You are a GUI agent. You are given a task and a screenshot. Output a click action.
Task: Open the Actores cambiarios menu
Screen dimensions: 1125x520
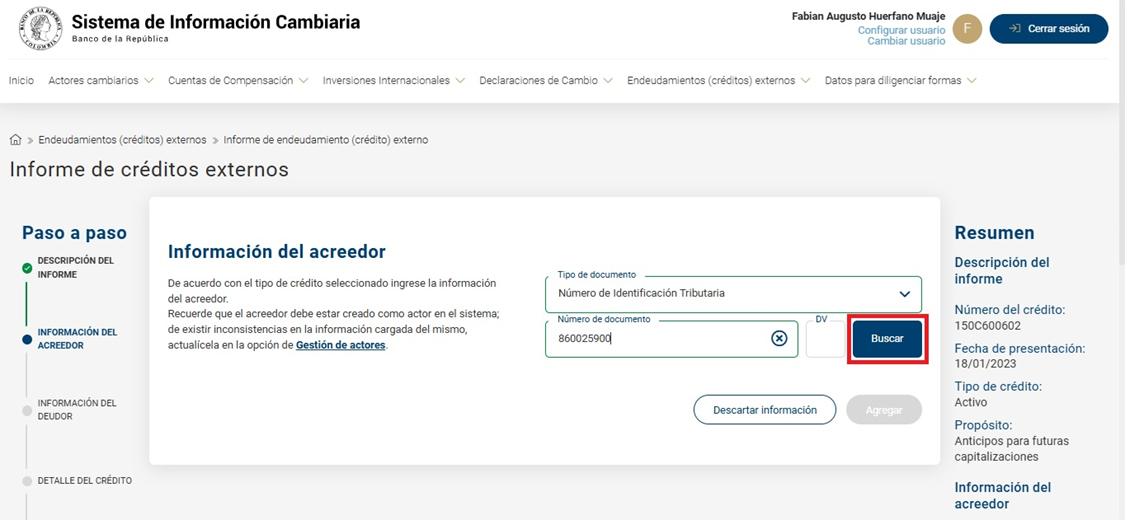[x=100, y=80]
